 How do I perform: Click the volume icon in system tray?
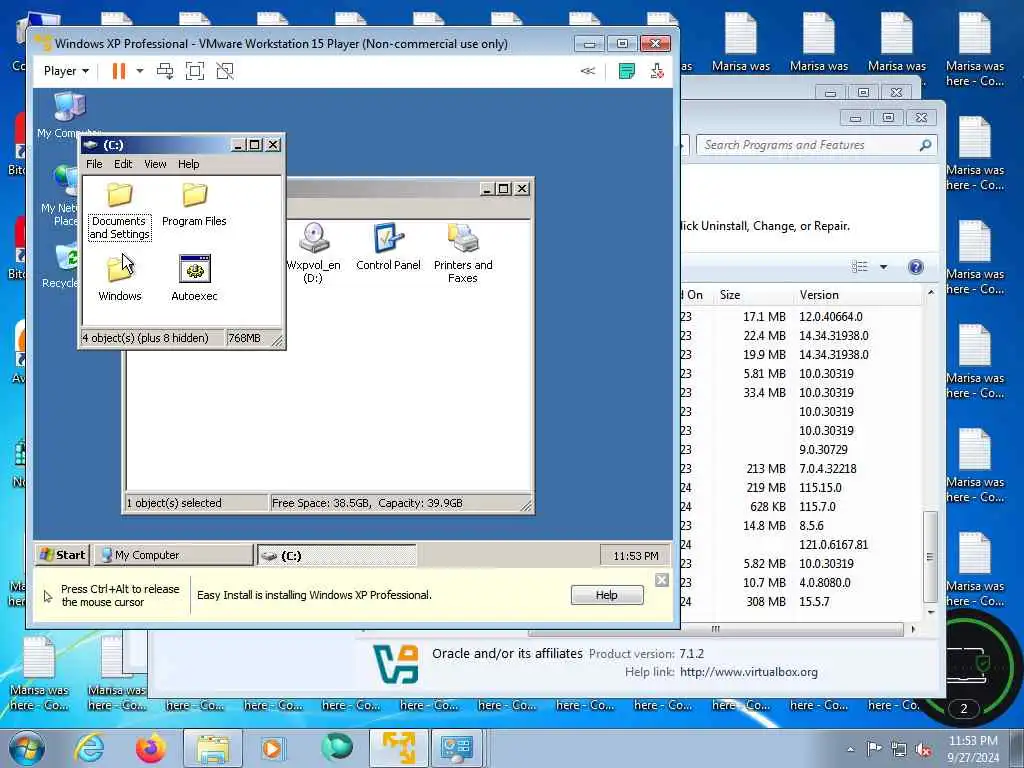pyautogui.click(x=923, y=750)
